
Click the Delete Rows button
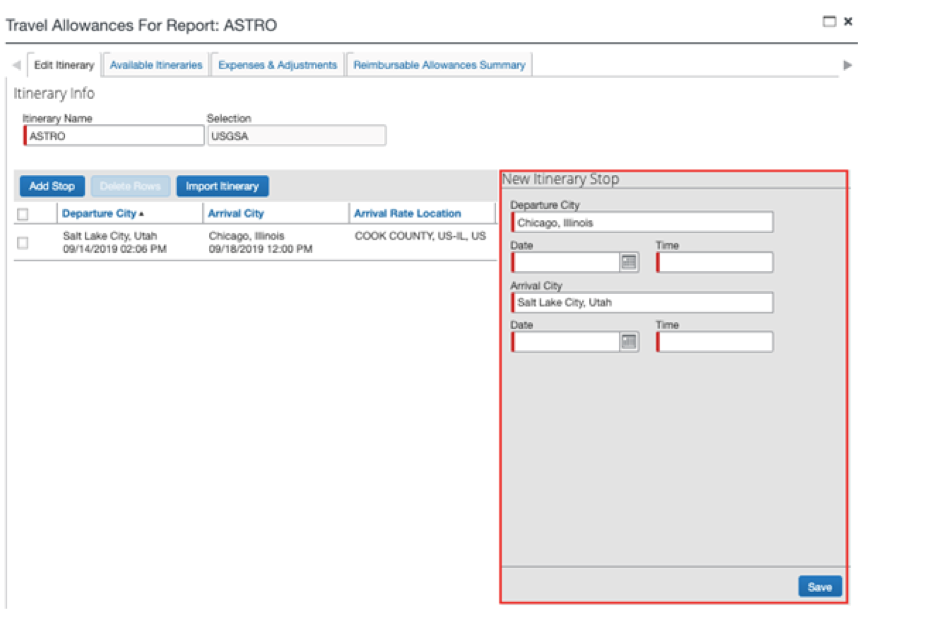pyautogui.click(x=131, y=186)
